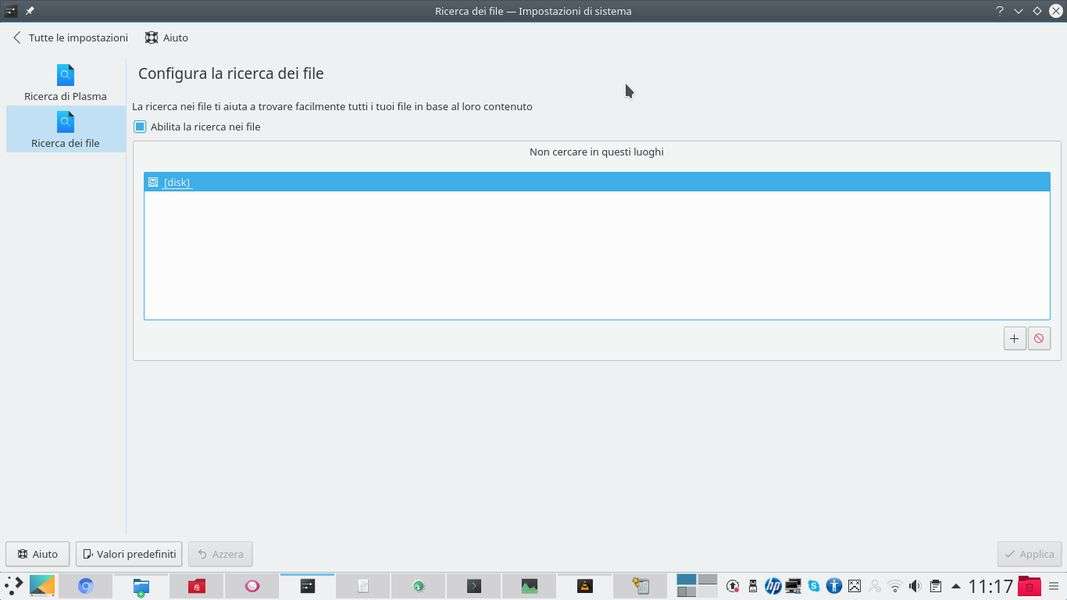
Task: Click the show desktop taskbar icon
Action: click(42, 586)
